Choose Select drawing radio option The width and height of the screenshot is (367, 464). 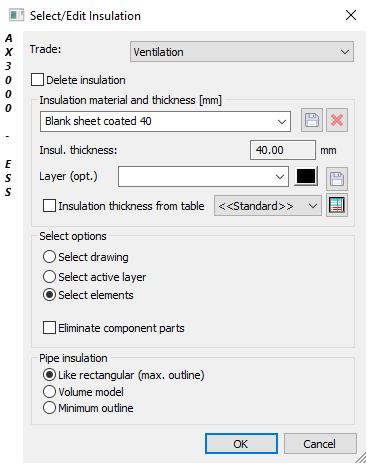coord(49,257)
